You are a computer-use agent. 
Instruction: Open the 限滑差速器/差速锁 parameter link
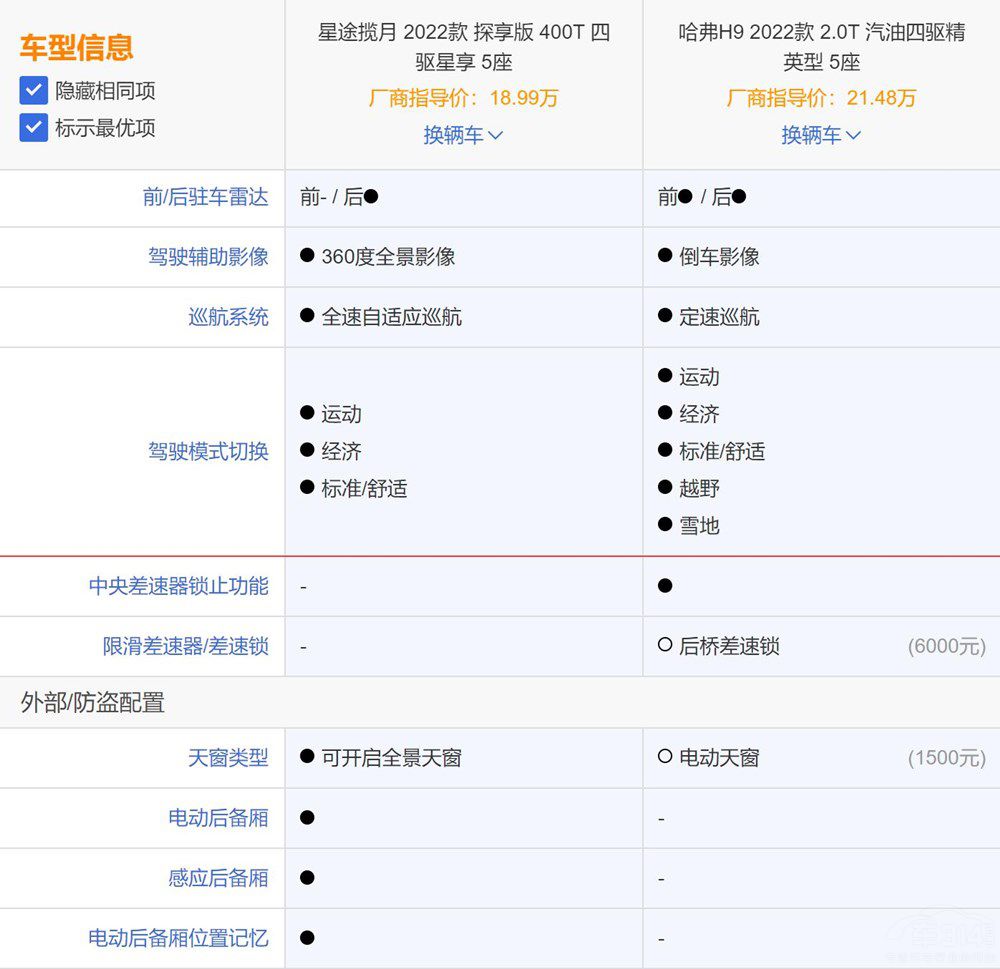click(185, 646)
